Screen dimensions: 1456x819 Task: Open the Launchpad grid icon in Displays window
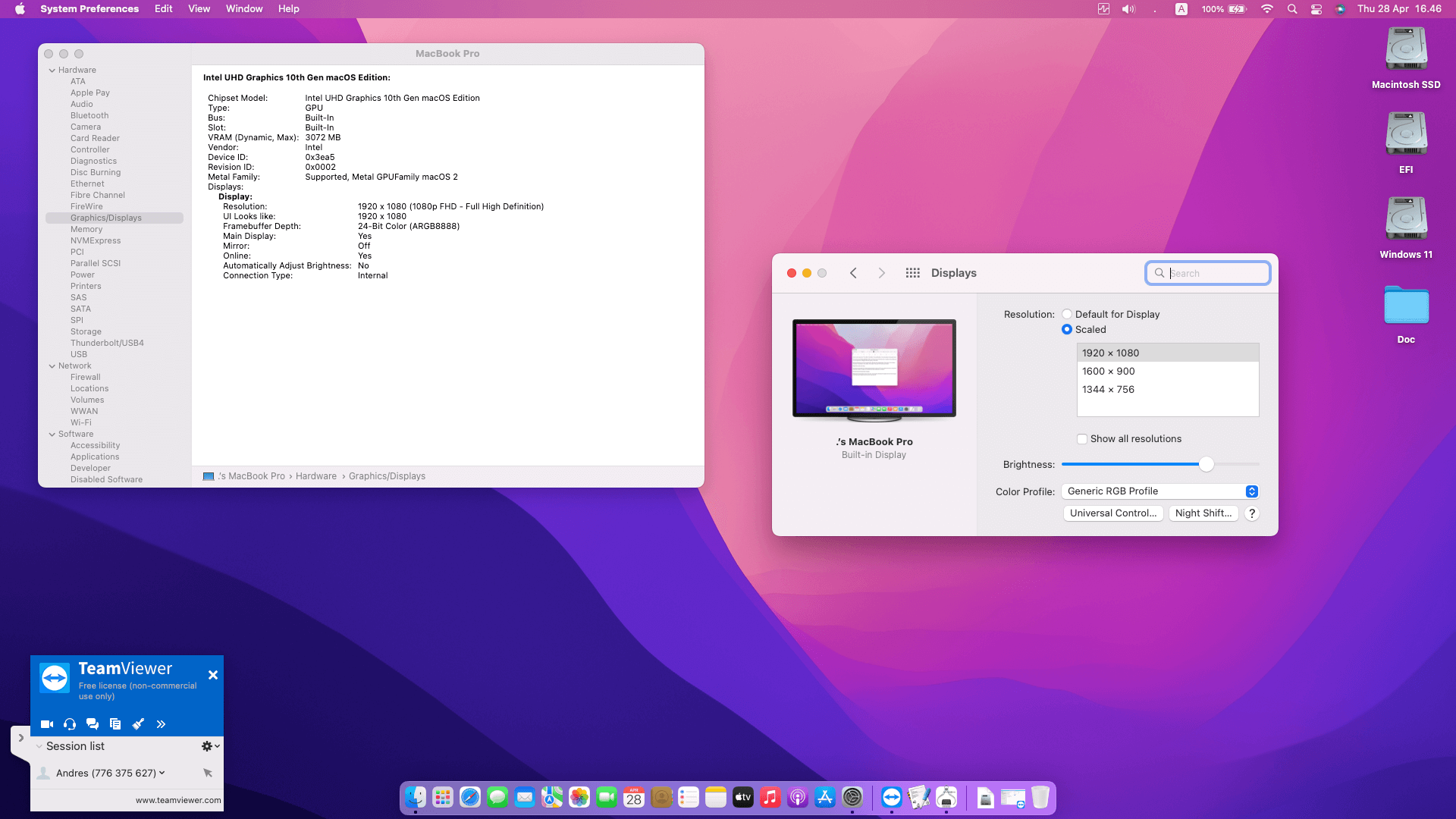913,272
